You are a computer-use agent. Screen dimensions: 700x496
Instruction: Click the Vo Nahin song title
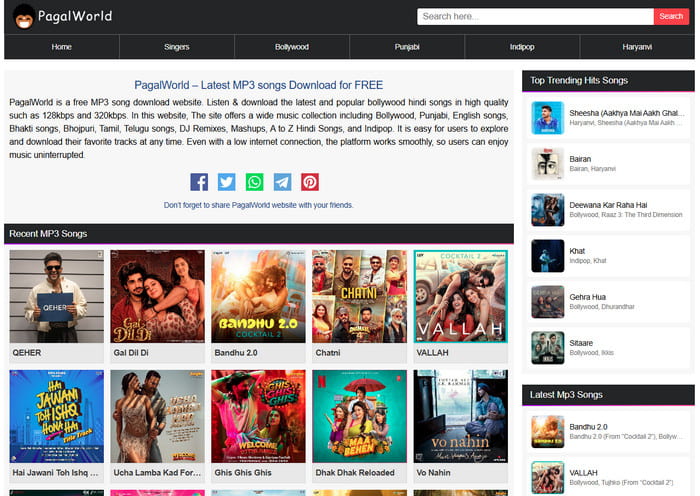433,472
